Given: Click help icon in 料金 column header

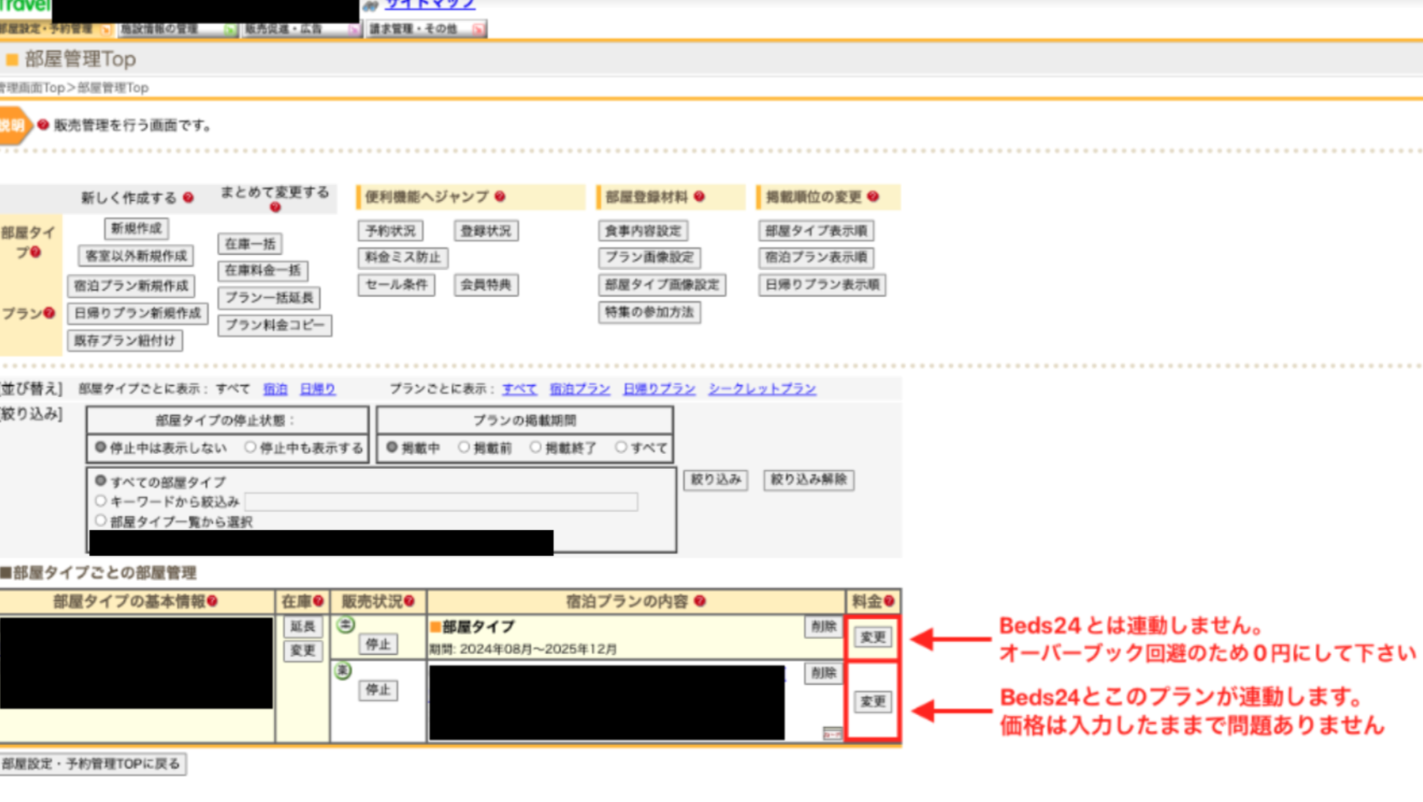Looking at the screenshot, I should [x=888, y=601].
